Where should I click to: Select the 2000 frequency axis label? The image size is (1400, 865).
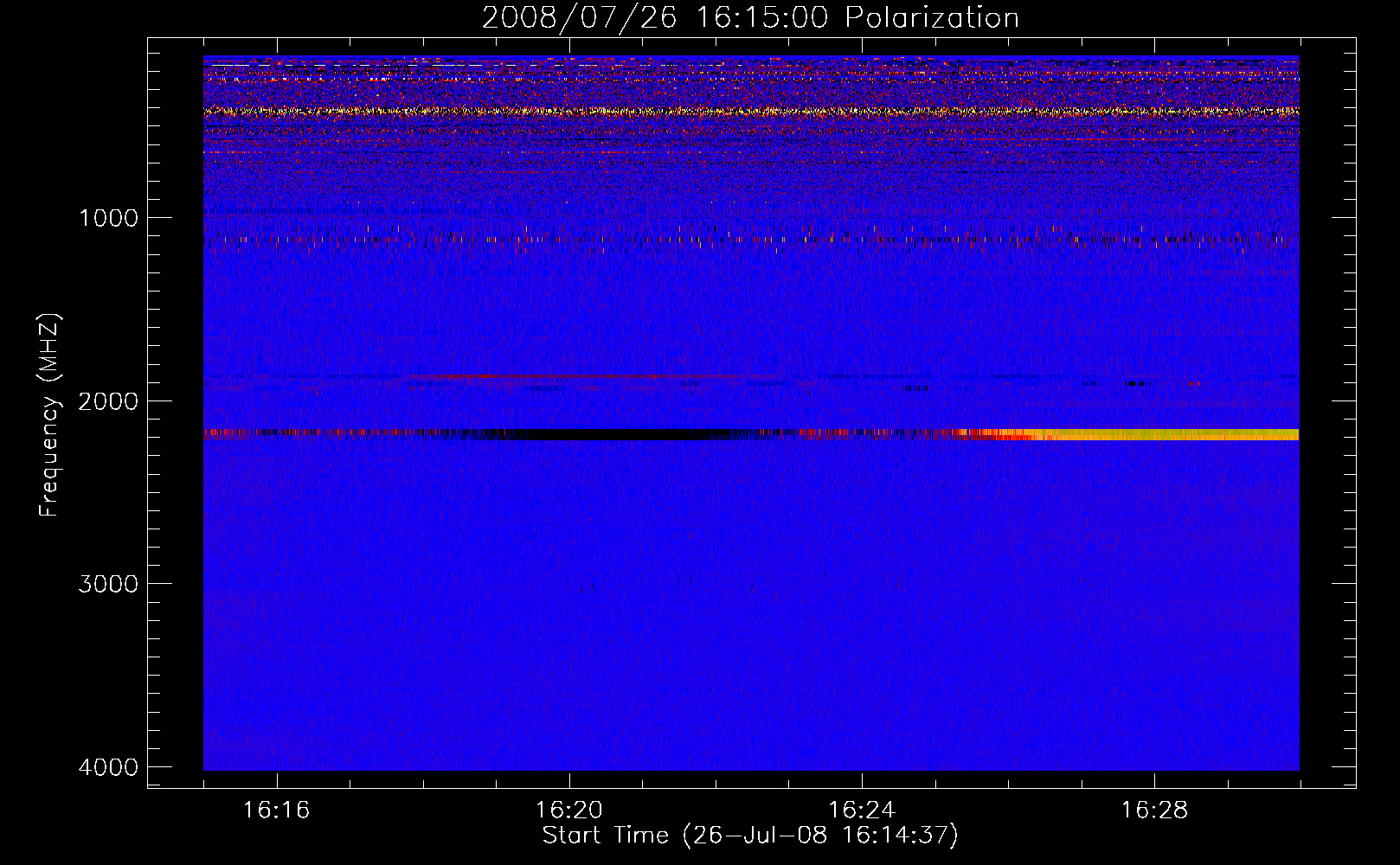[x=108, y=400]
